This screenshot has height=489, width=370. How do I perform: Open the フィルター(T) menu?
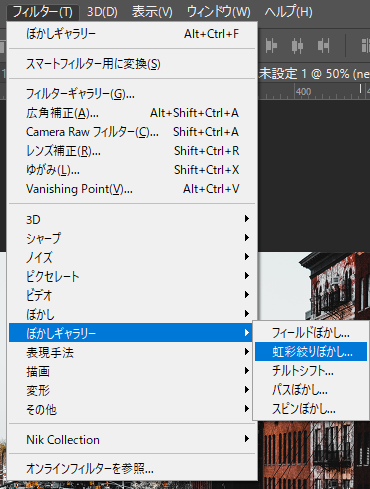coord(42,12)
